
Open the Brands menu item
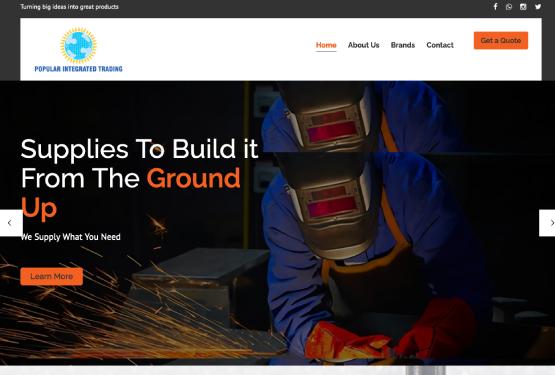tap(403, 45)
